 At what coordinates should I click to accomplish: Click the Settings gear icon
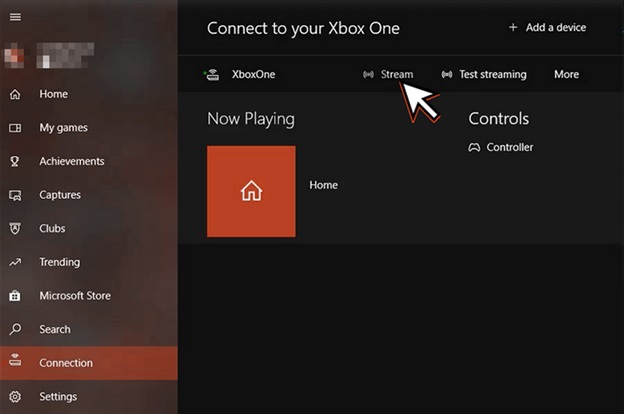(x=15, y=396)
